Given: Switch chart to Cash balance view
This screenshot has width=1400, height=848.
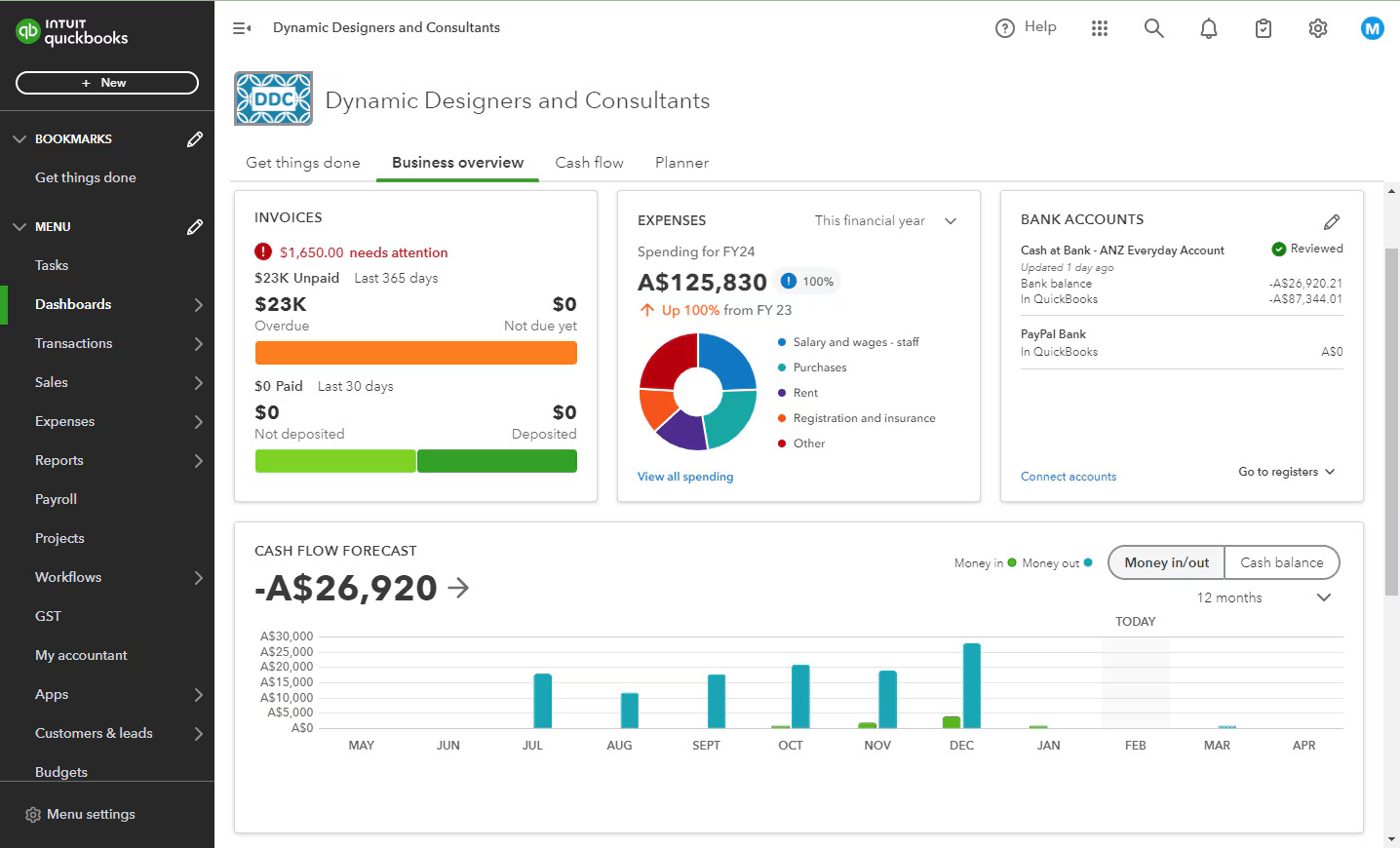Looking at the screenshot, I should point(1281,562).
